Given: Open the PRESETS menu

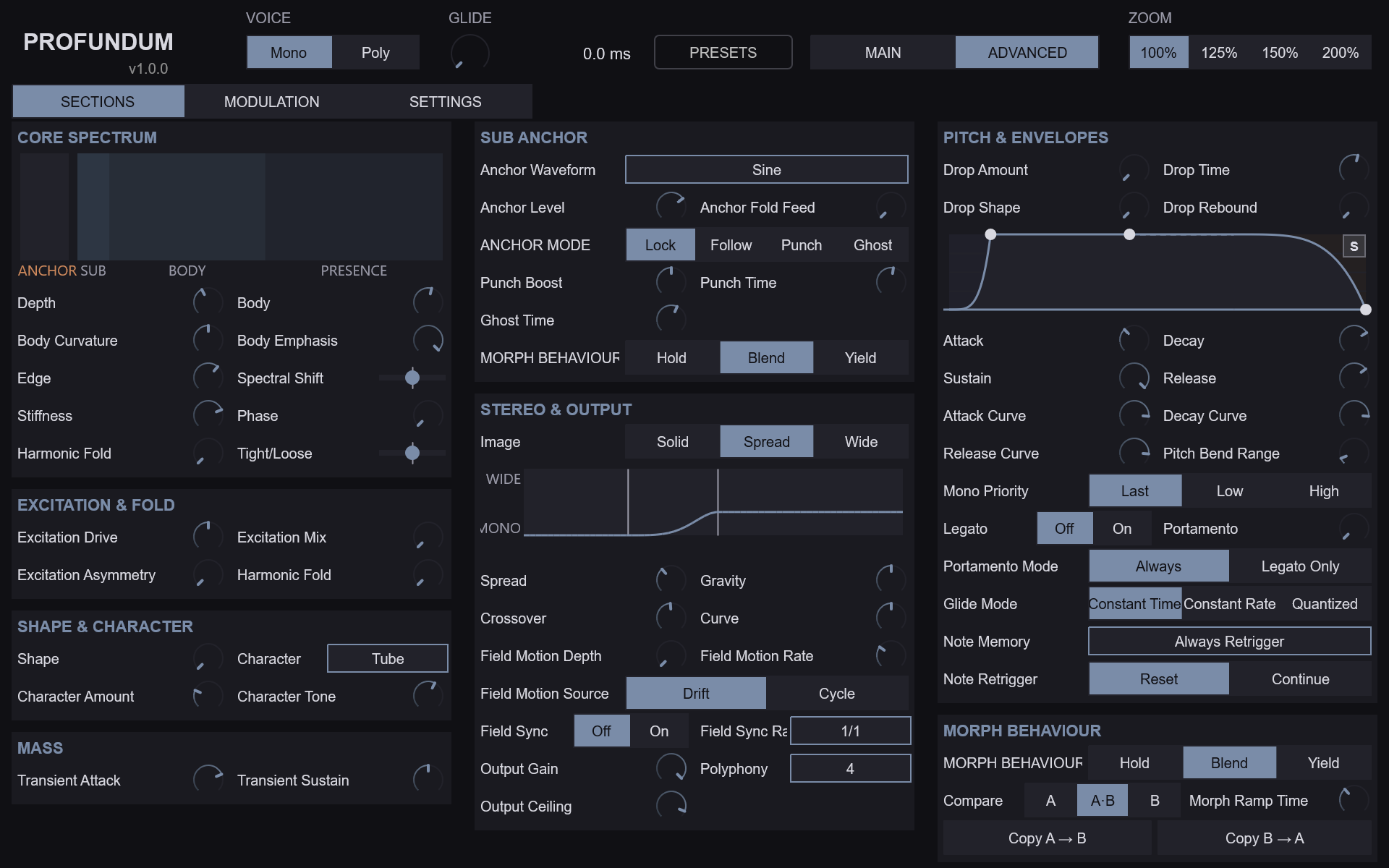Looking at the screenshot, I should click(723, 52).
